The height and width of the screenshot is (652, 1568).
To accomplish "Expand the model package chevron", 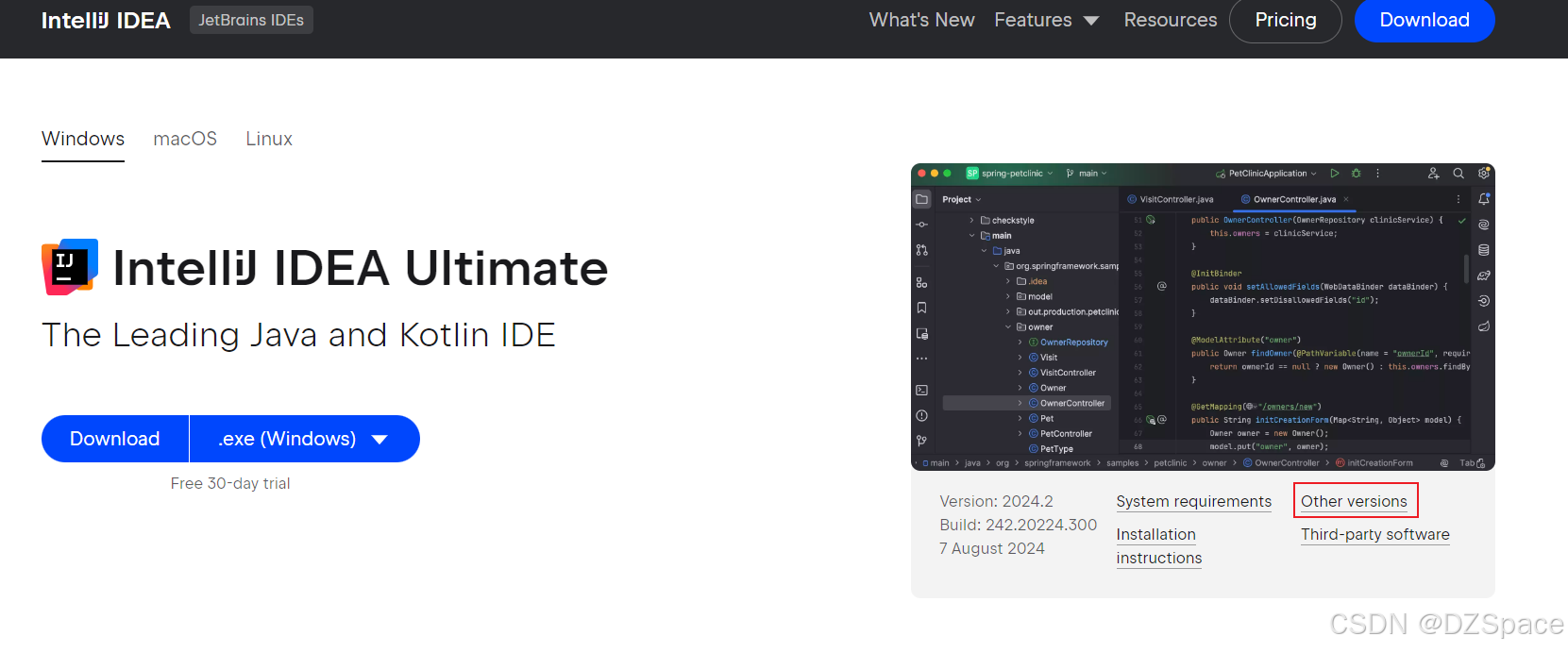I will 1008,296.
